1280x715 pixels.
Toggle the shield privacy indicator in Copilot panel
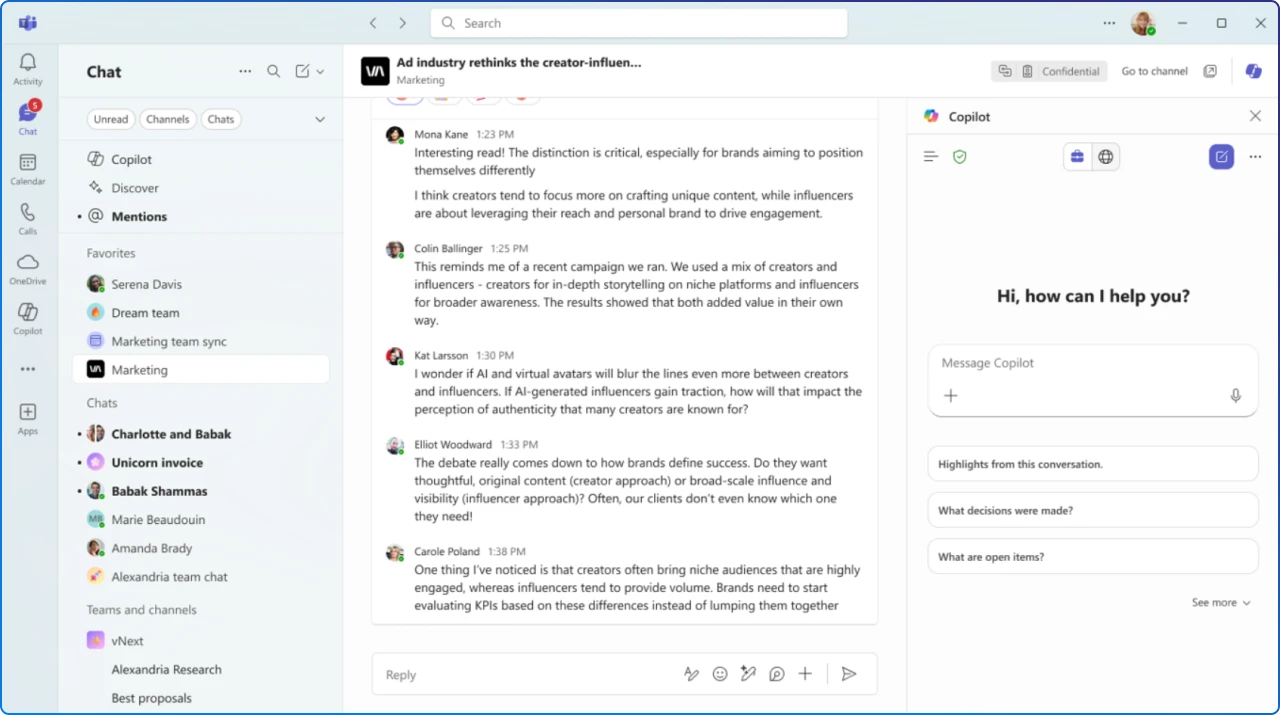(x=960, y=156)
